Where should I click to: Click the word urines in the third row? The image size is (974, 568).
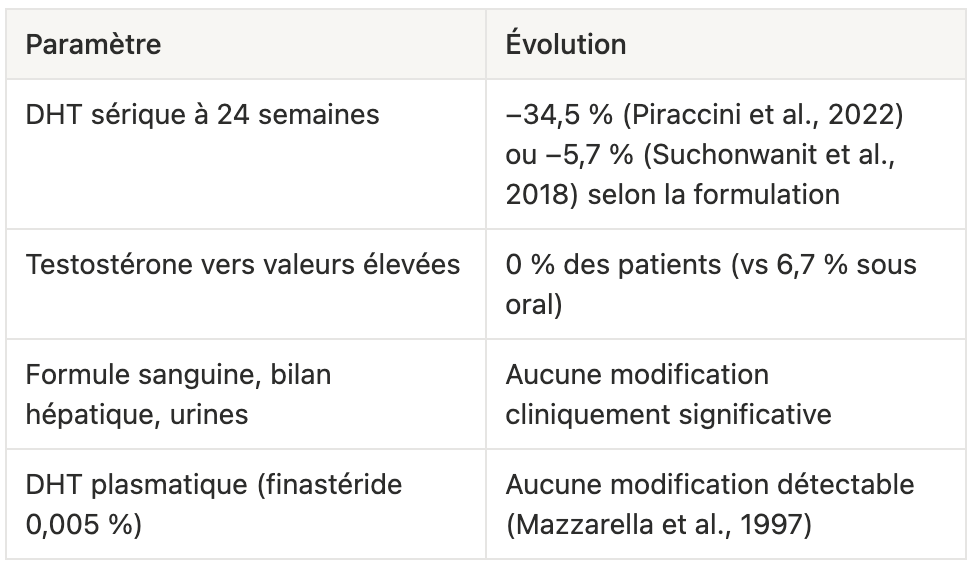coord(209,415)
